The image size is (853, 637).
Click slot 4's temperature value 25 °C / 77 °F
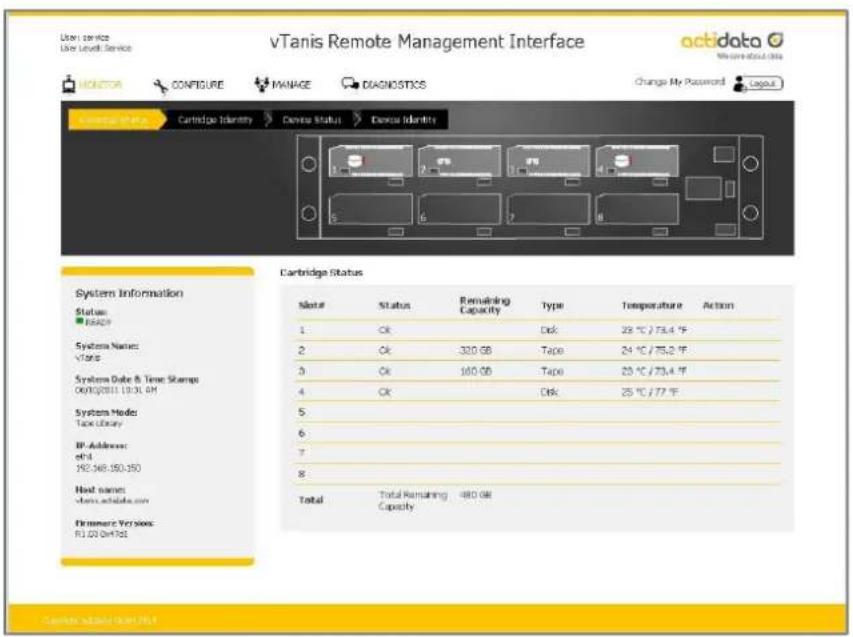[650, 392]
